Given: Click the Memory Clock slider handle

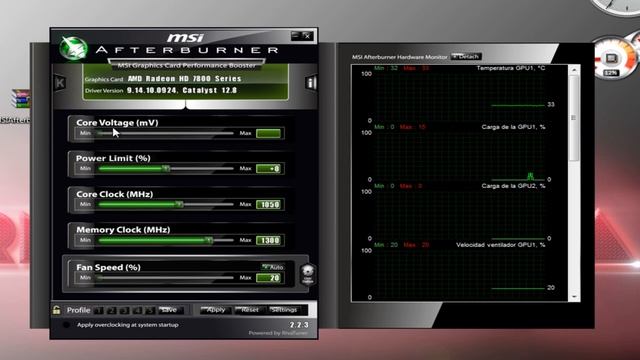Looking at the screenshot, I should pyautogui.click(x=209, y=240).
